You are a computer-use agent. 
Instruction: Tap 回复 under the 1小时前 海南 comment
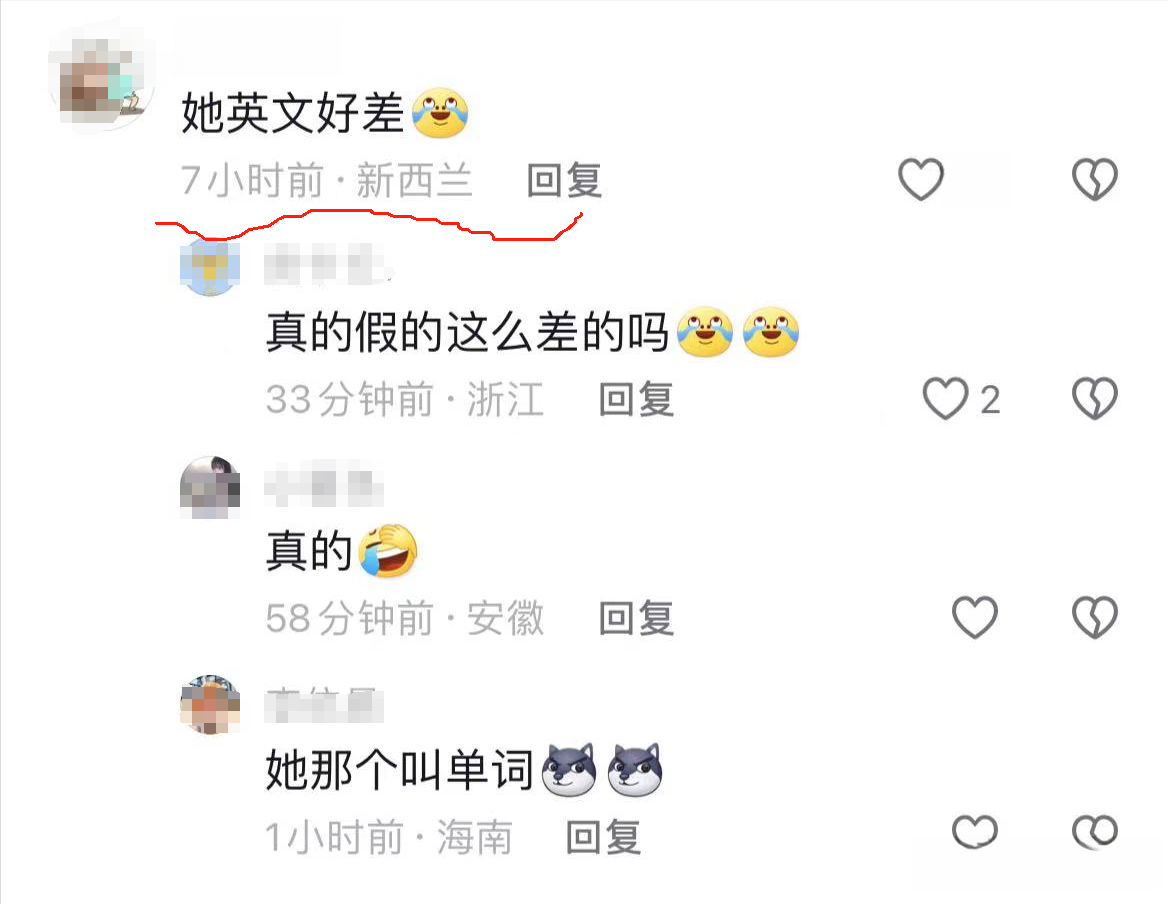[x=603, y=837]
